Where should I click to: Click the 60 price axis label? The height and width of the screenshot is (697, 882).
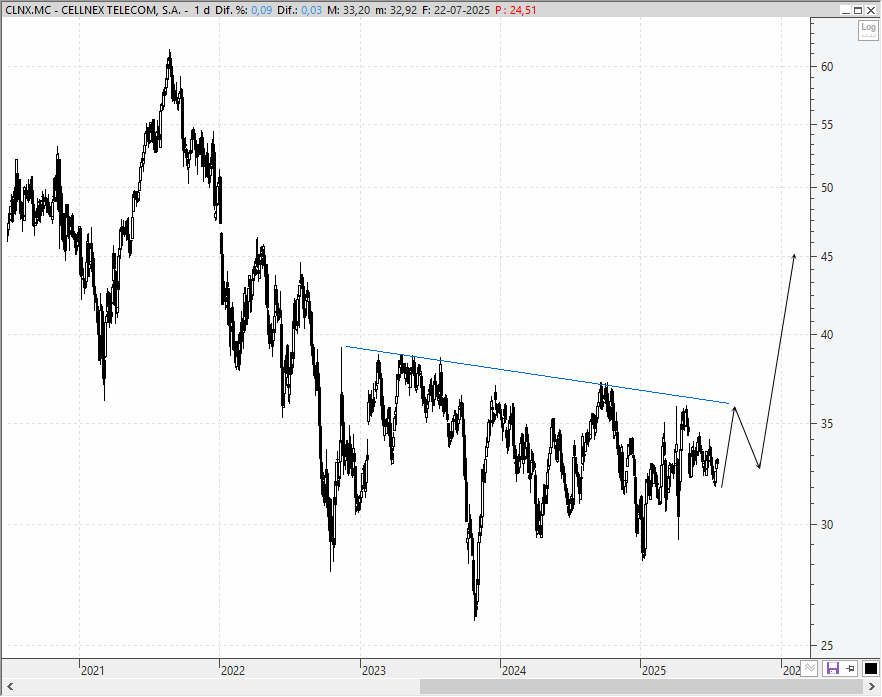[826, 66]
